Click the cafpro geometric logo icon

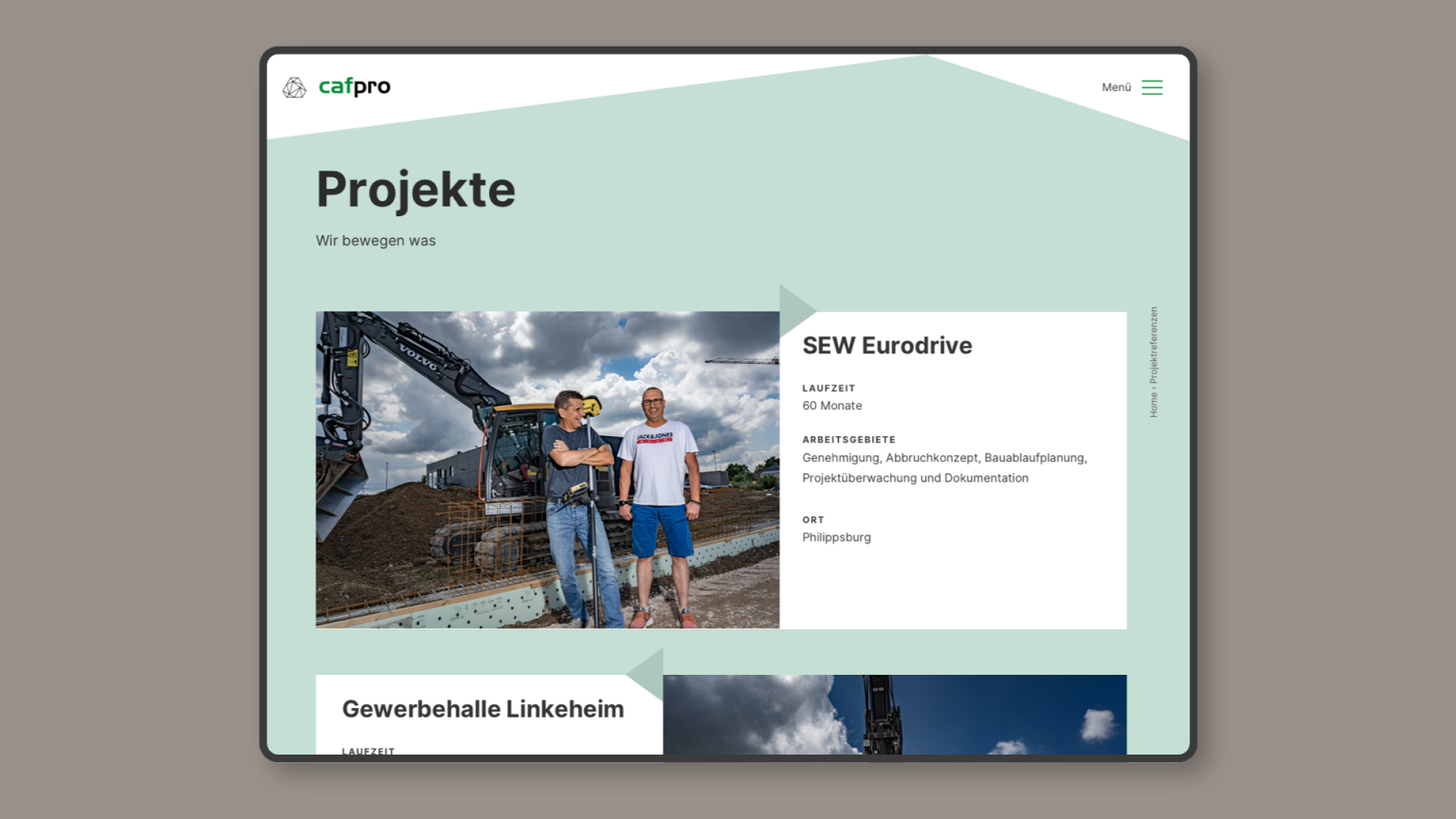[x=294, y=87]
